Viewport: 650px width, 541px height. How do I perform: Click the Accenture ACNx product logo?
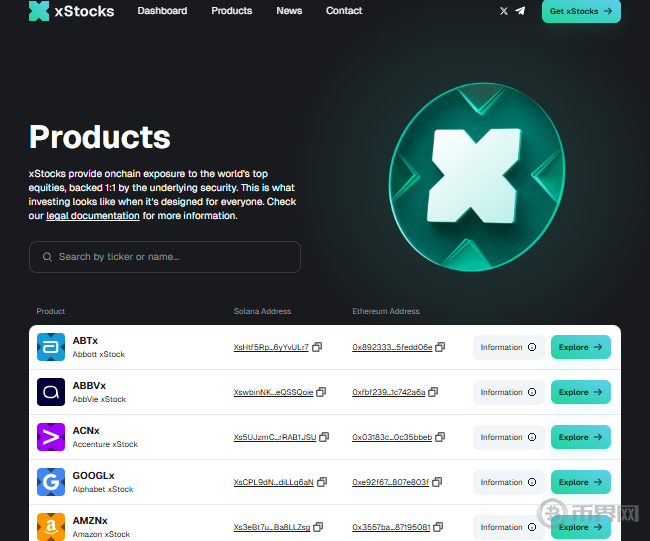click(51, 437)
